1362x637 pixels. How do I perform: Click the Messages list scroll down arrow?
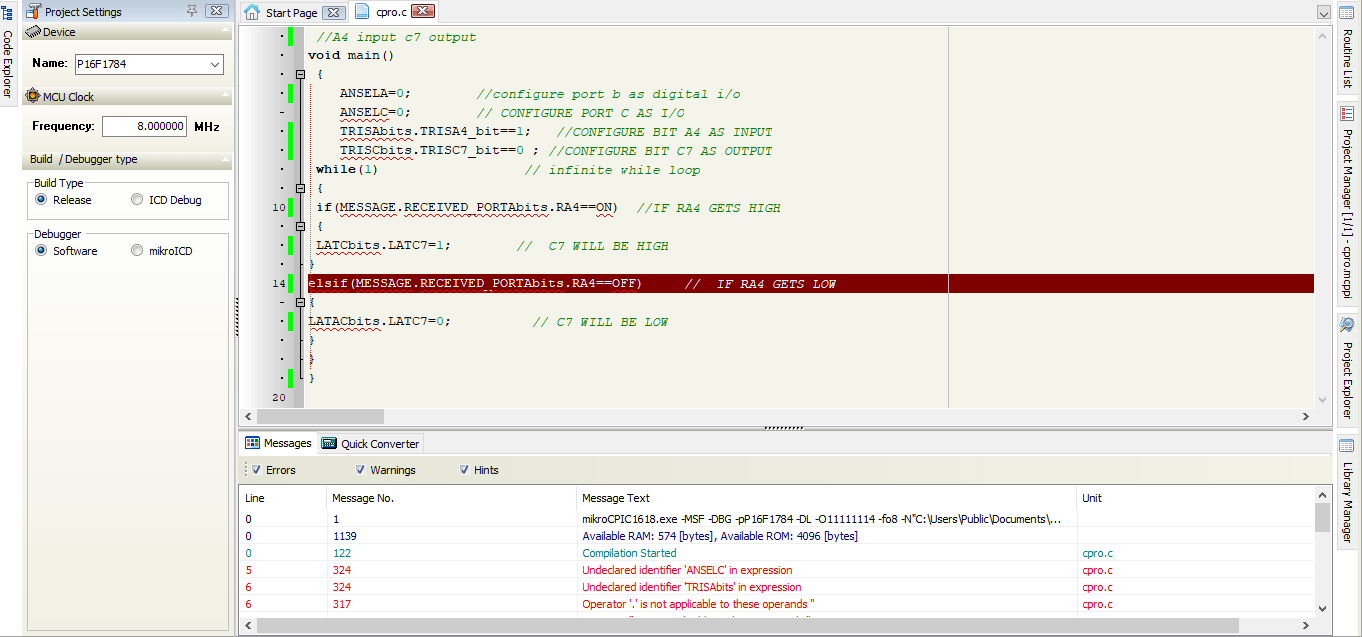pyautogui.click(x=1322, y=608)
